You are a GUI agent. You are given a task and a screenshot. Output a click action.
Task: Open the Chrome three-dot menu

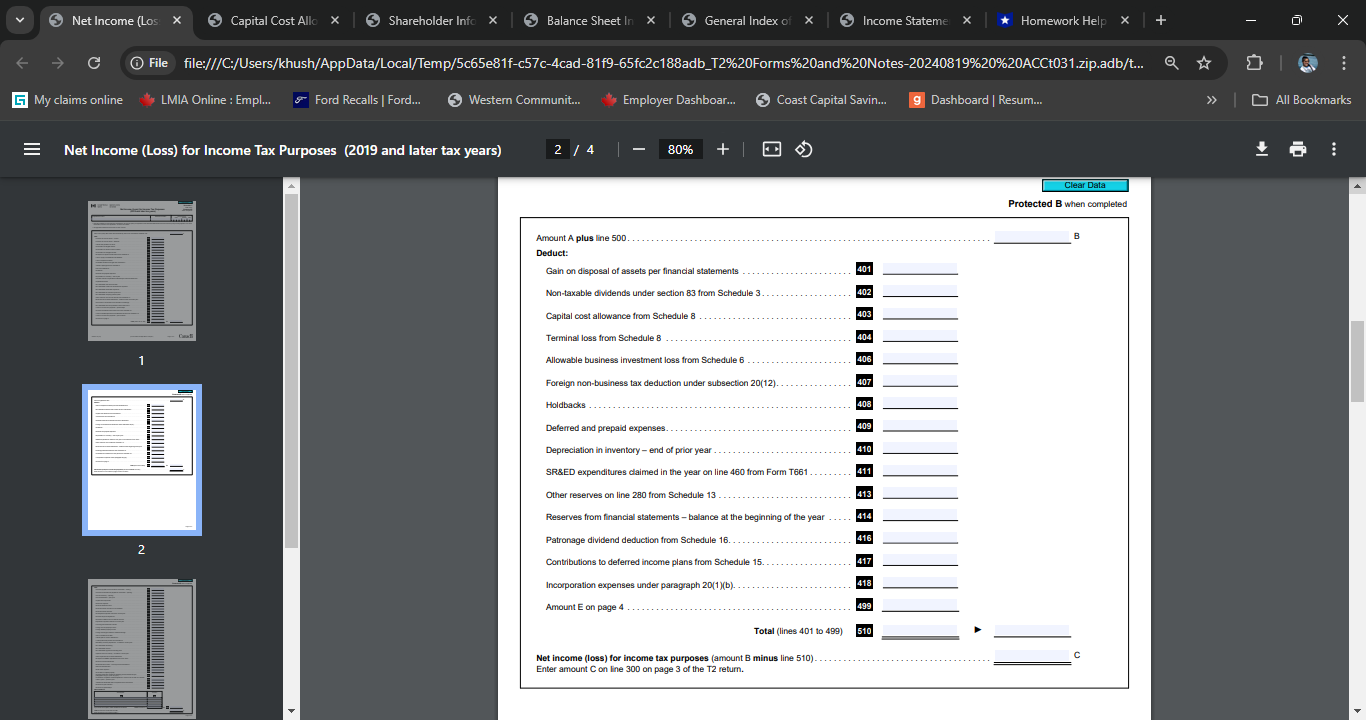click(x=1343, y=63)
